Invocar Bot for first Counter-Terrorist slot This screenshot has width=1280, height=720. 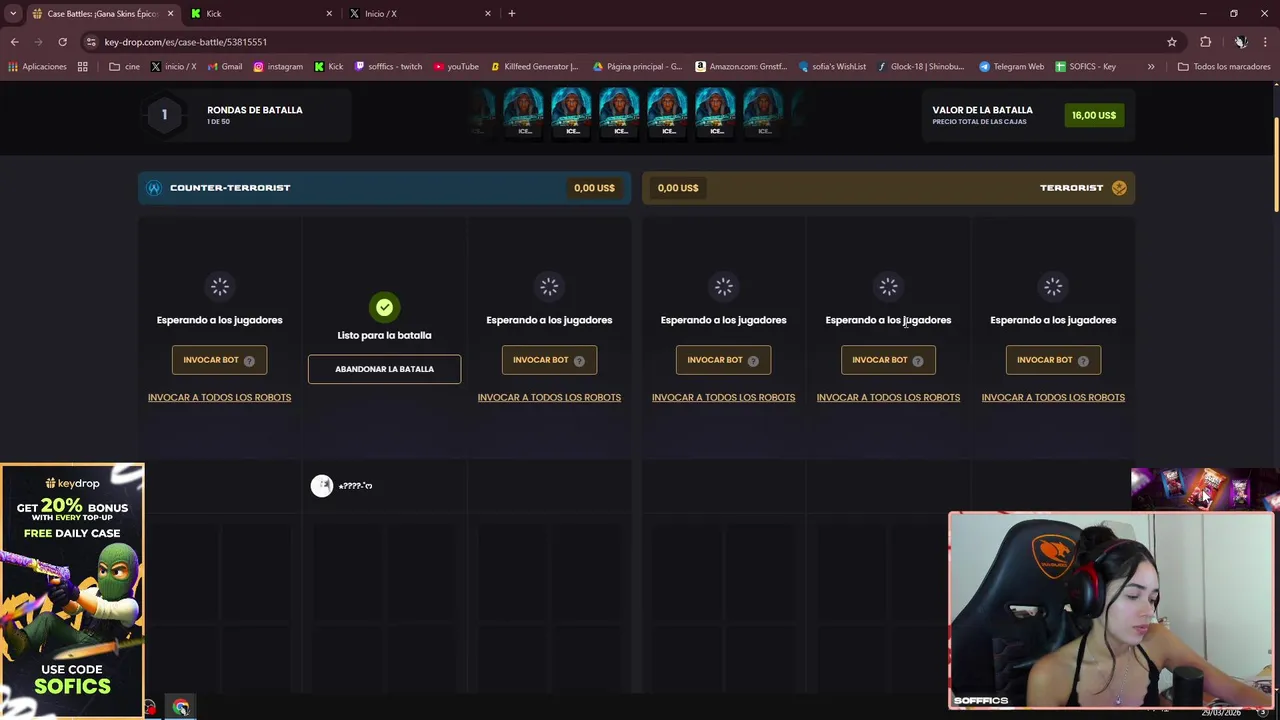[219, 360]
